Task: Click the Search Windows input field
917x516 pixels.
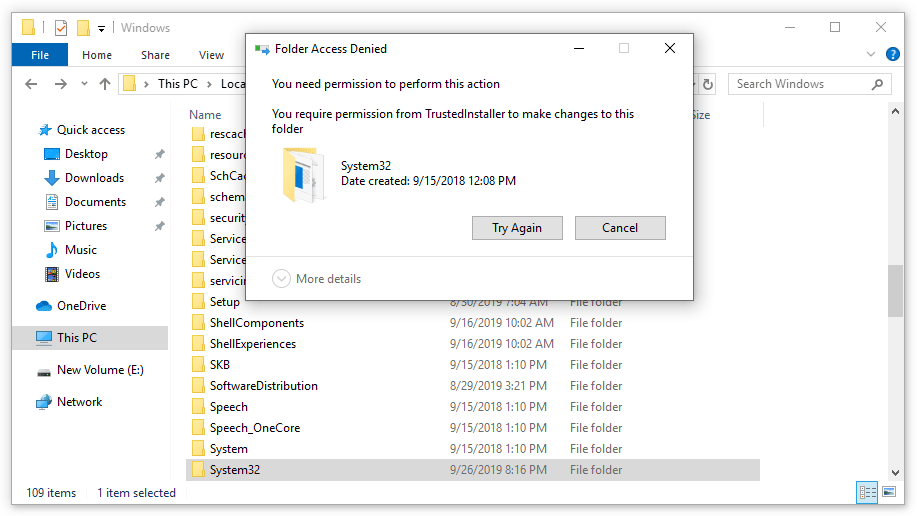Action: click(800, 84)
